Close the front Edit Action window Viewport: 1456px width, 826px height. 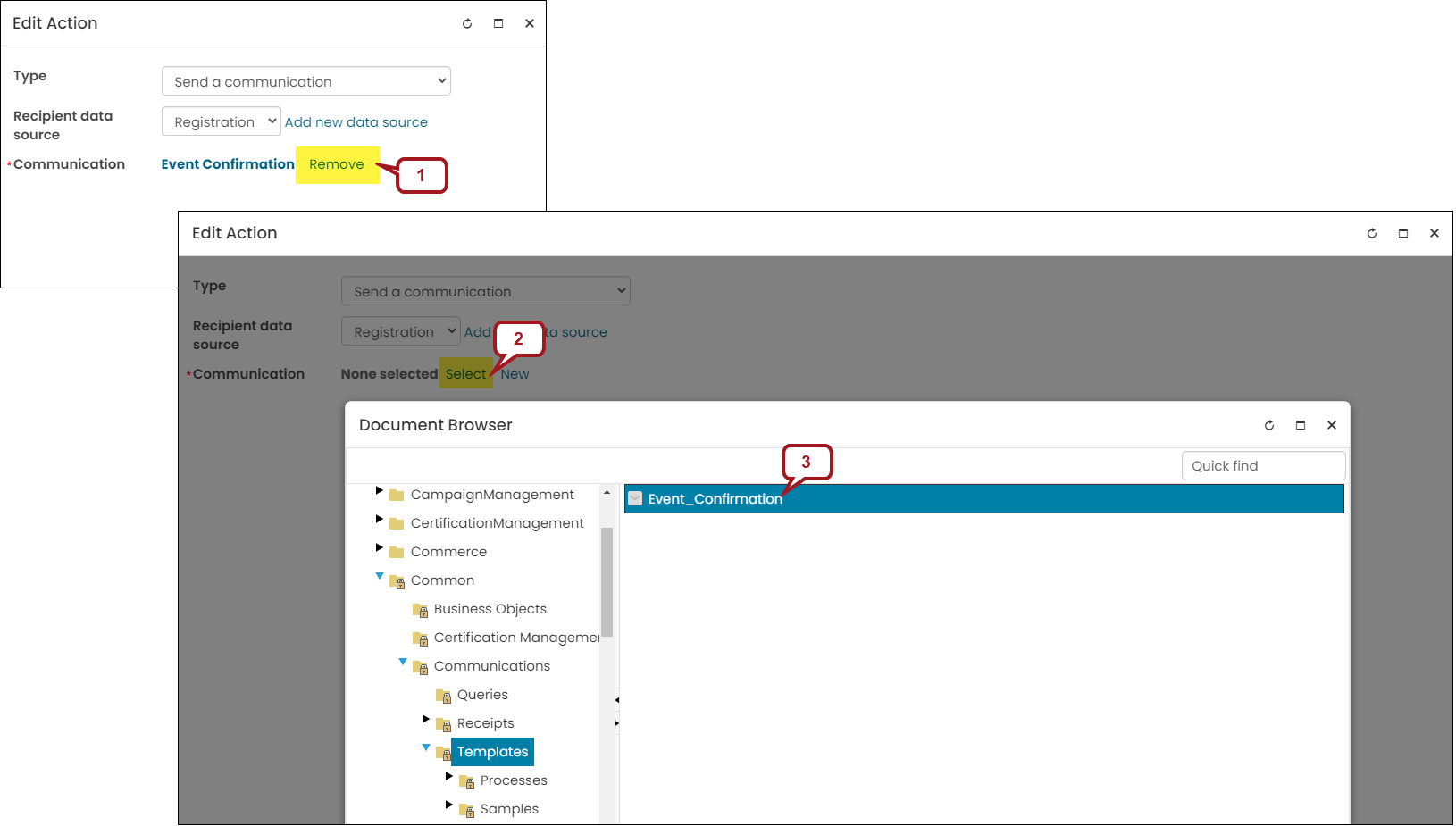pyautogui.click(x=1435, y=233)
